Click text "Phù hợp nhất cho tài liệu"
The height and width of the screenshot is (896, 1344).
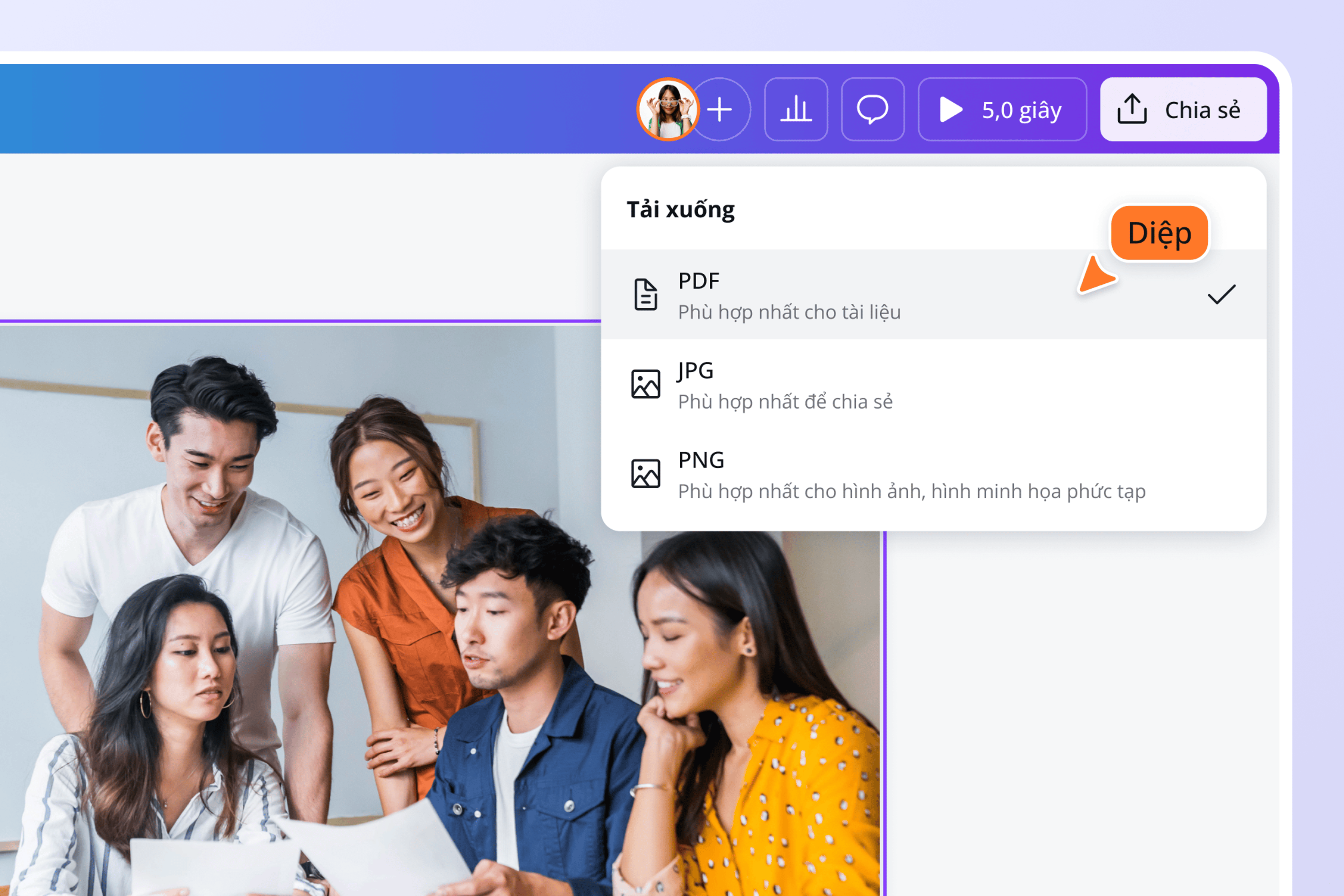(x=789, y=312)
